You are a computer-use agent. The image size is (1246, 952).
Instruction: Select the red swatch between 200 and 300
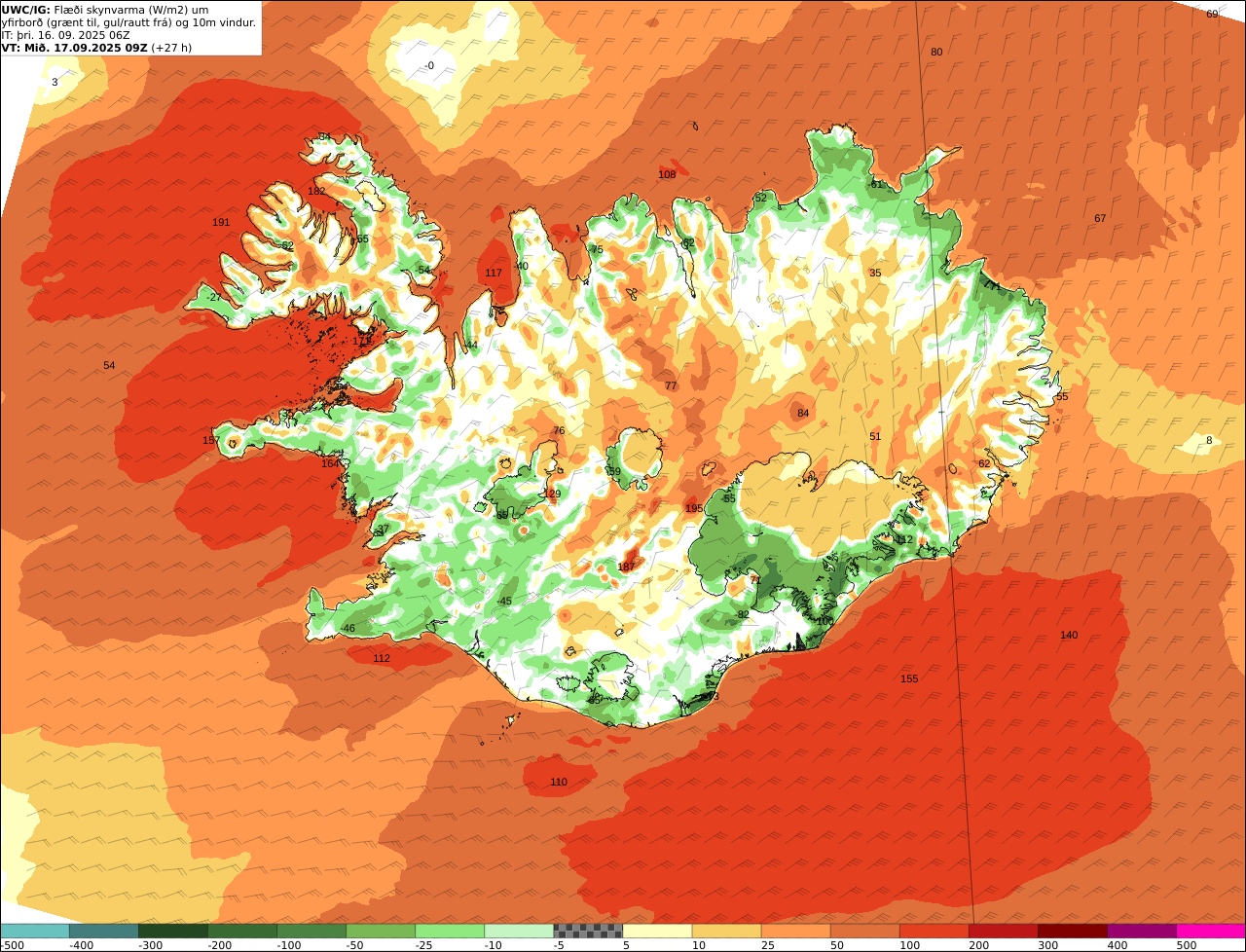pos(1004,931)
